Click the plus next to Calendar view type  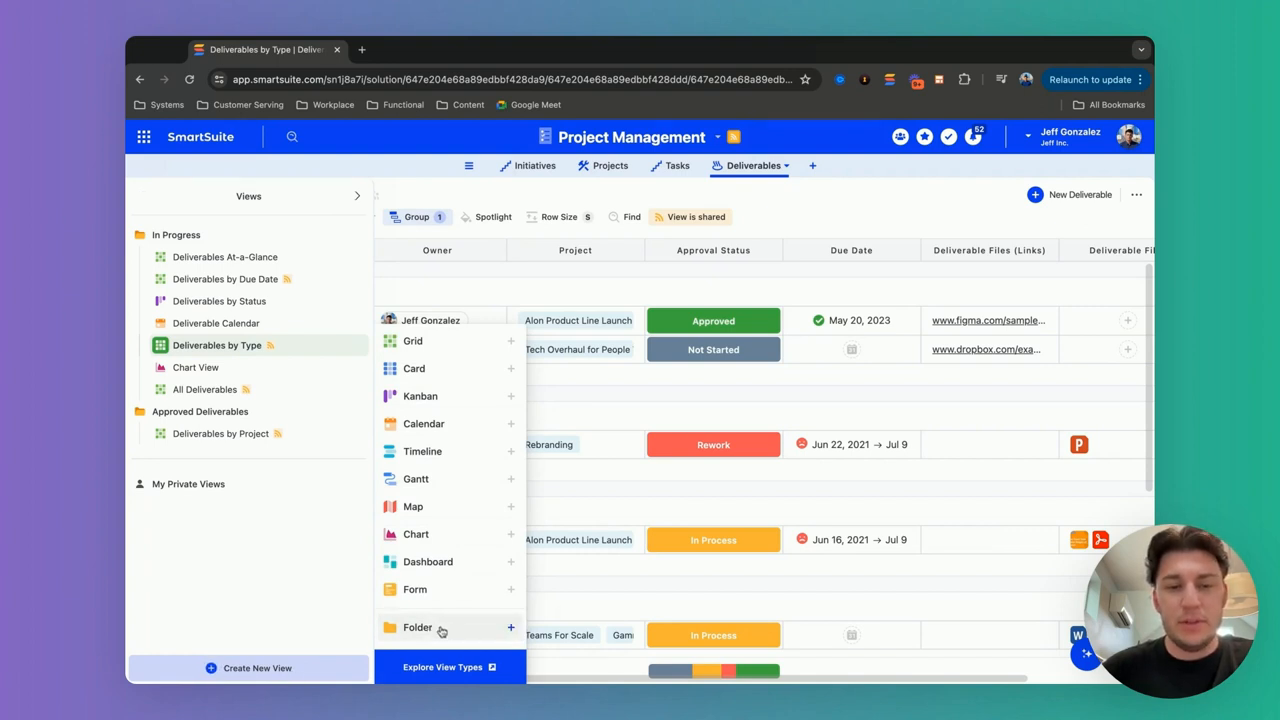pyautogui.click(x=511, y=424)
